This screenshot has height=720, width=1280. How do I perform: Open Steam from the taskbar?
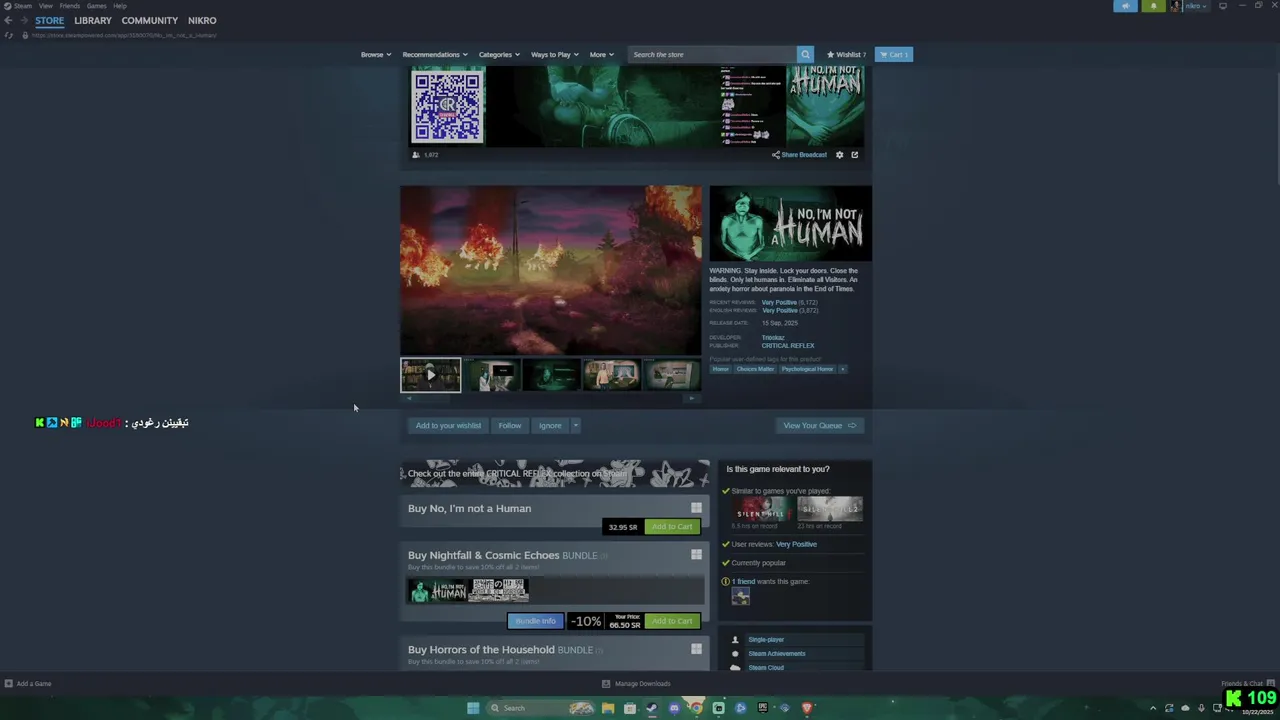coord(652,708)
